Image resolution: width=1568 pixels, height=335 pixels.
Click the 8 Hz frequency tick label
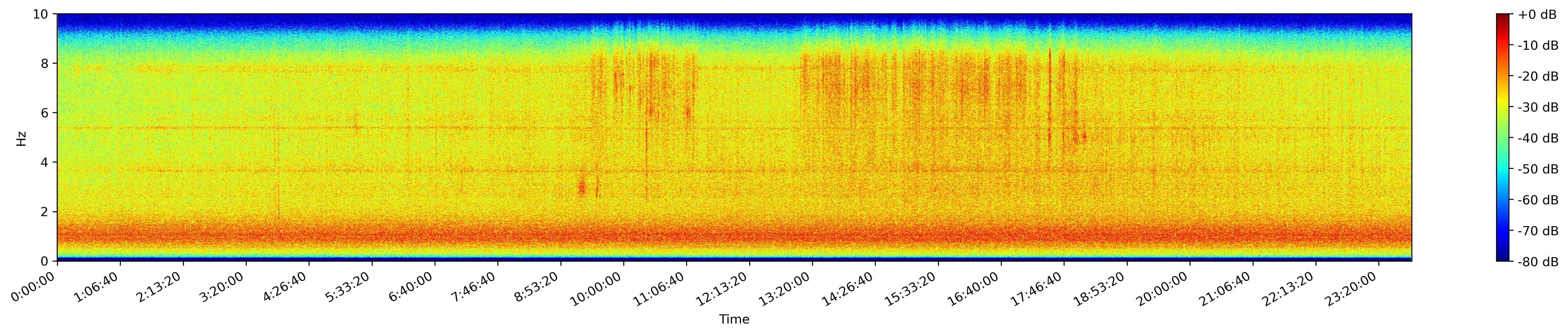click(45, 63)
